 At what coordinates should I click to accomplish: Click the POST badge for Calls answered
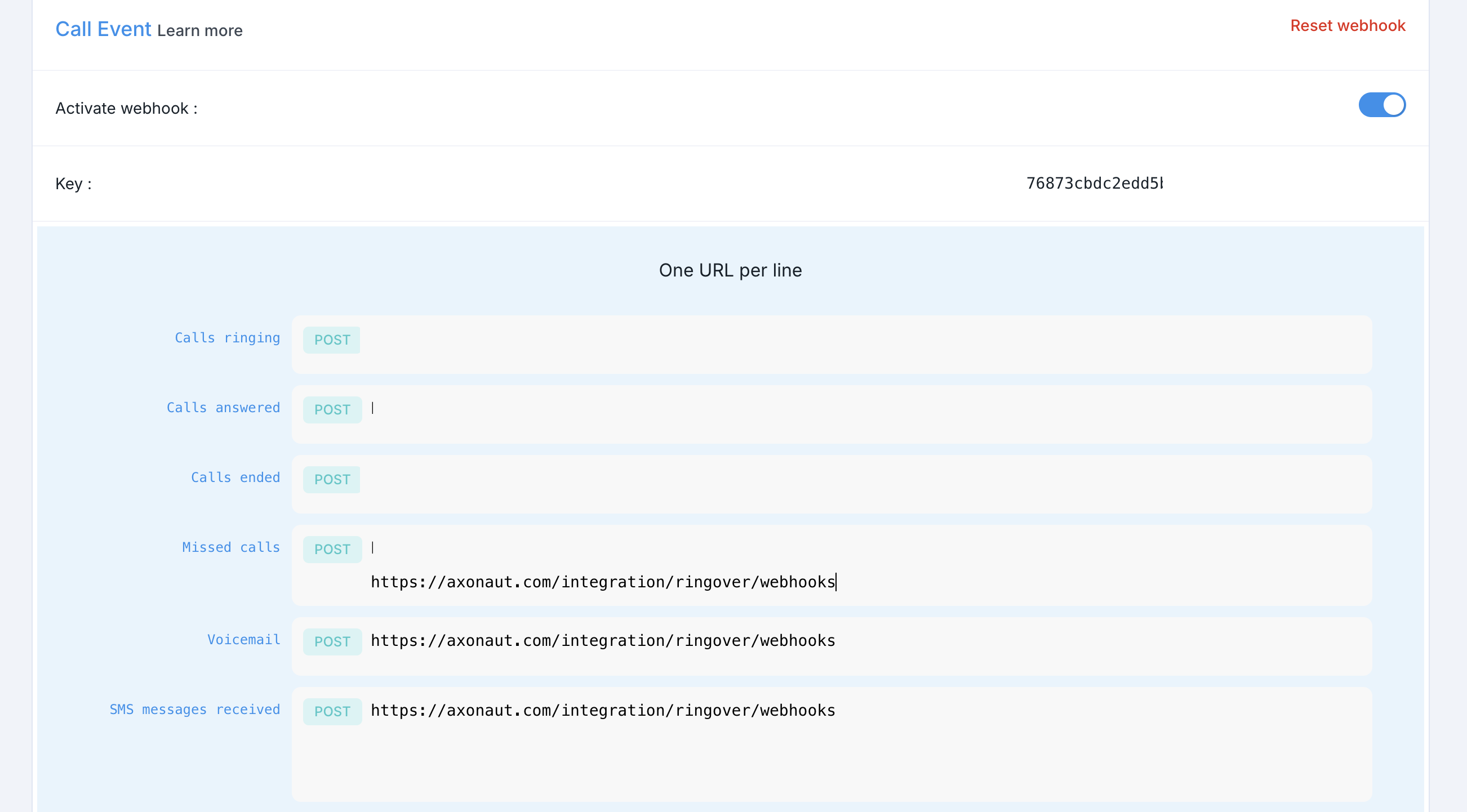(x=332, y=410)
